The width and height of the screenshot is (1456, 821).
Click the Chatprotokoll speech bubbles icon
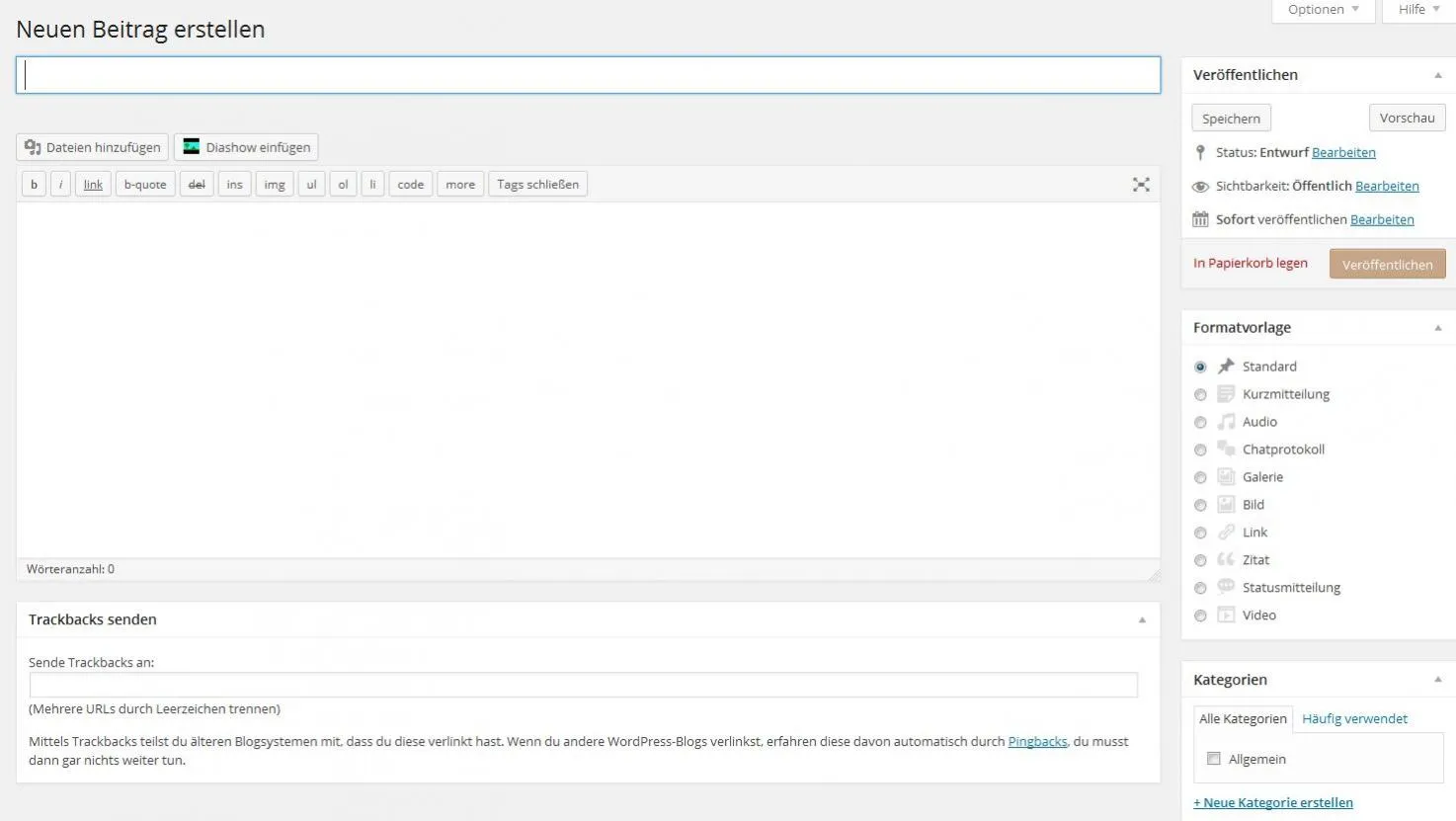(x=1226, y=449)
